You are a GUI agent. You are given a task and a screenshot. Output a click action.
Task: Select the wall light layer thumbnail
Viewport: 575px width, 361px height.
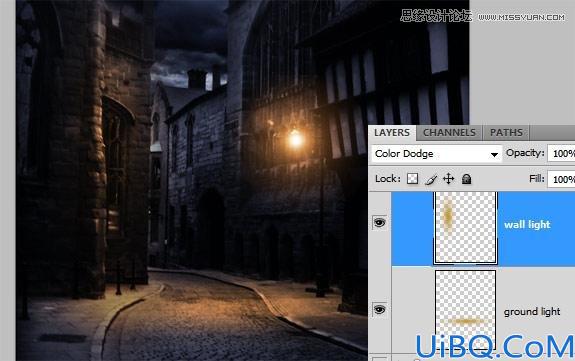coord(465,227)
